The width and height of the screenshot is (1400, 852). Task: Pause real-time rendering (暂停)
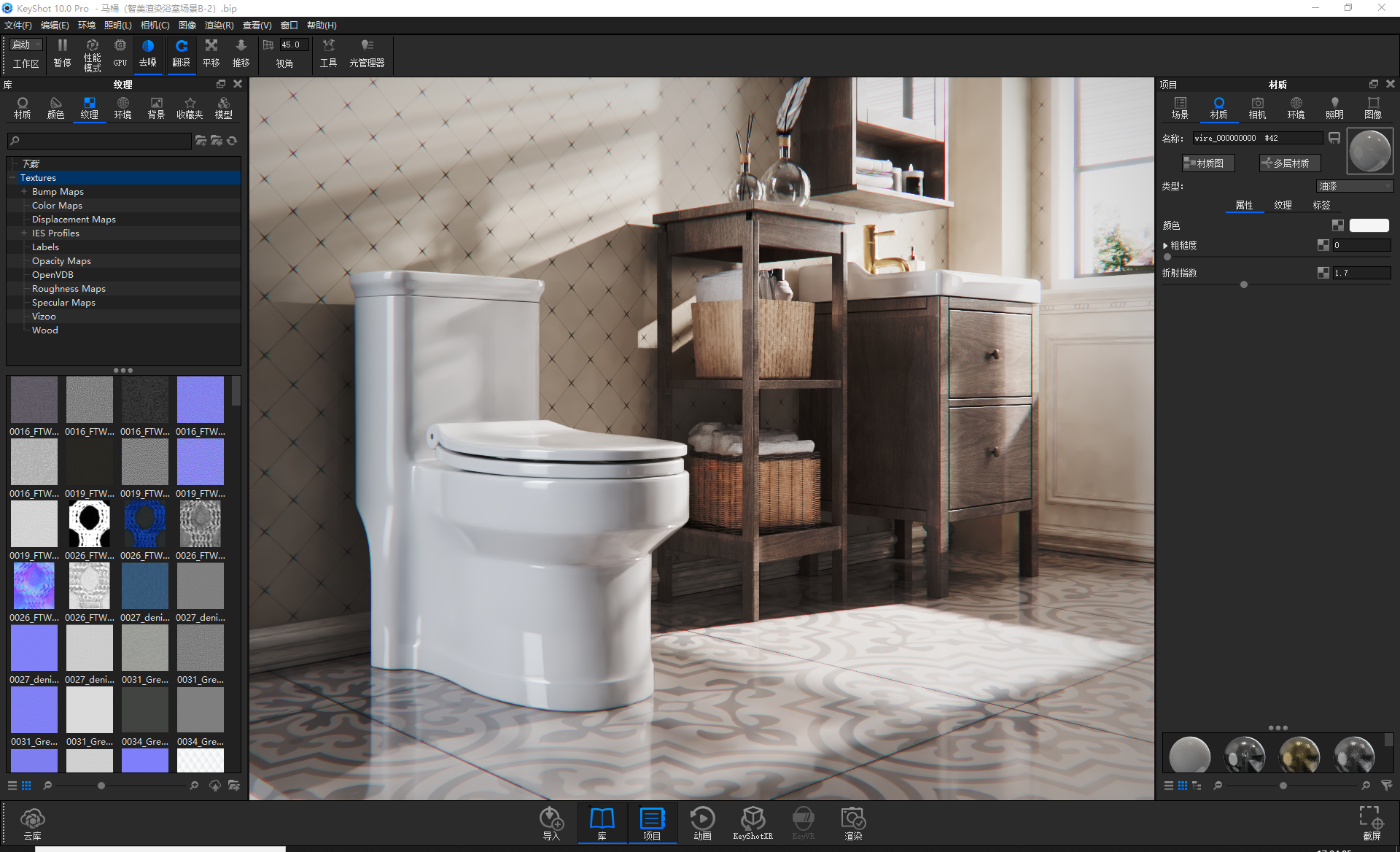point(63,53)
